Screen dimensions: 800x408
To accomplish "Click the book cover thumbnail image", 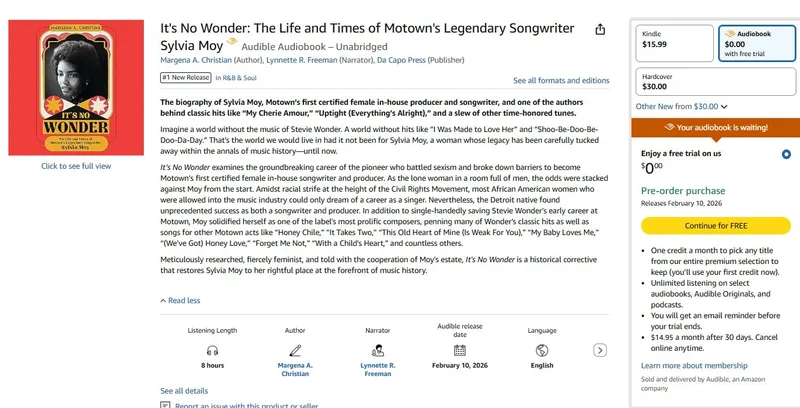I will tap(76, 87).
